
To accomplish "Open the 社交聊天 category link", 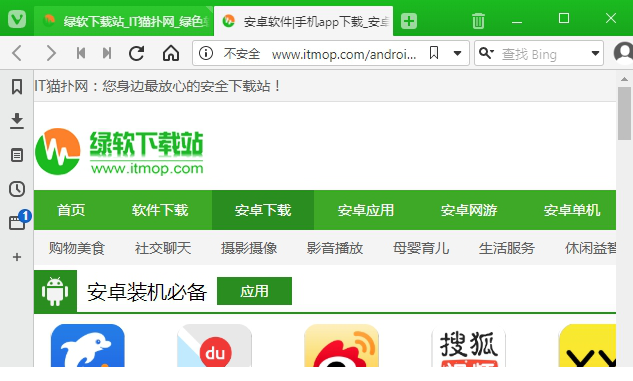I will coord(163,248).
